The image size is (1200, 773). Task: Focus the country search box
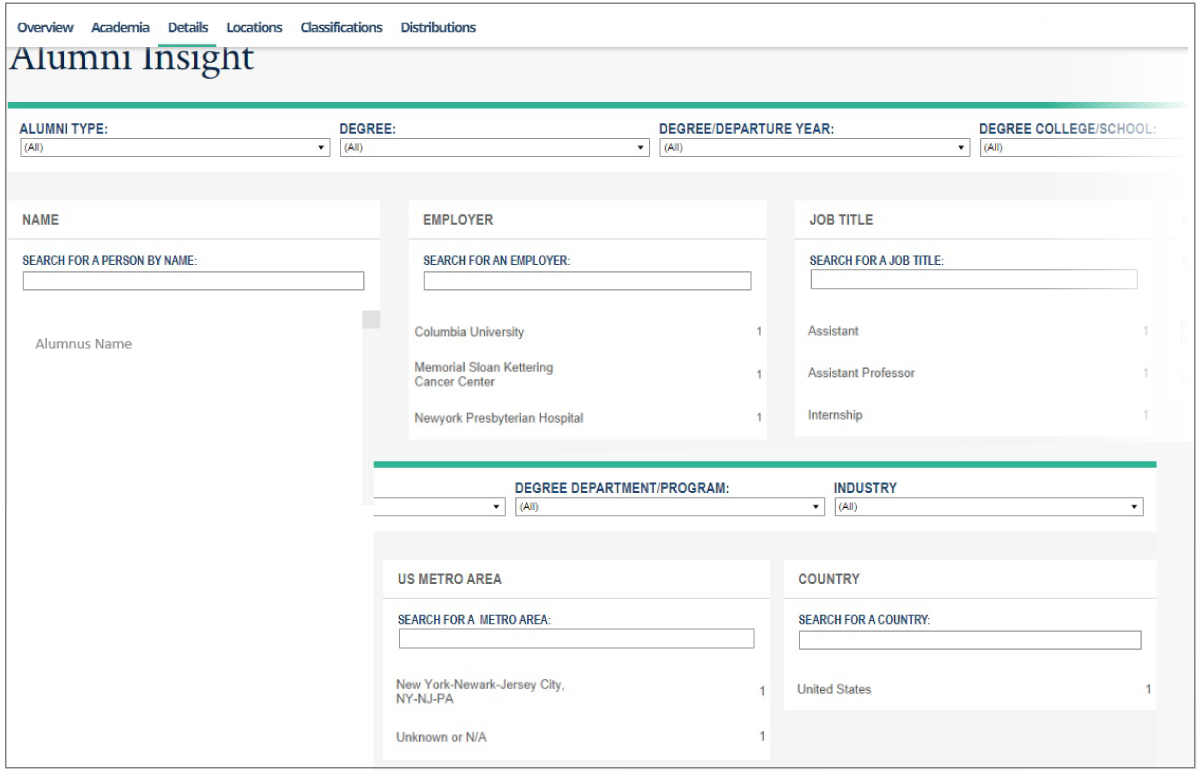[969, 640]
